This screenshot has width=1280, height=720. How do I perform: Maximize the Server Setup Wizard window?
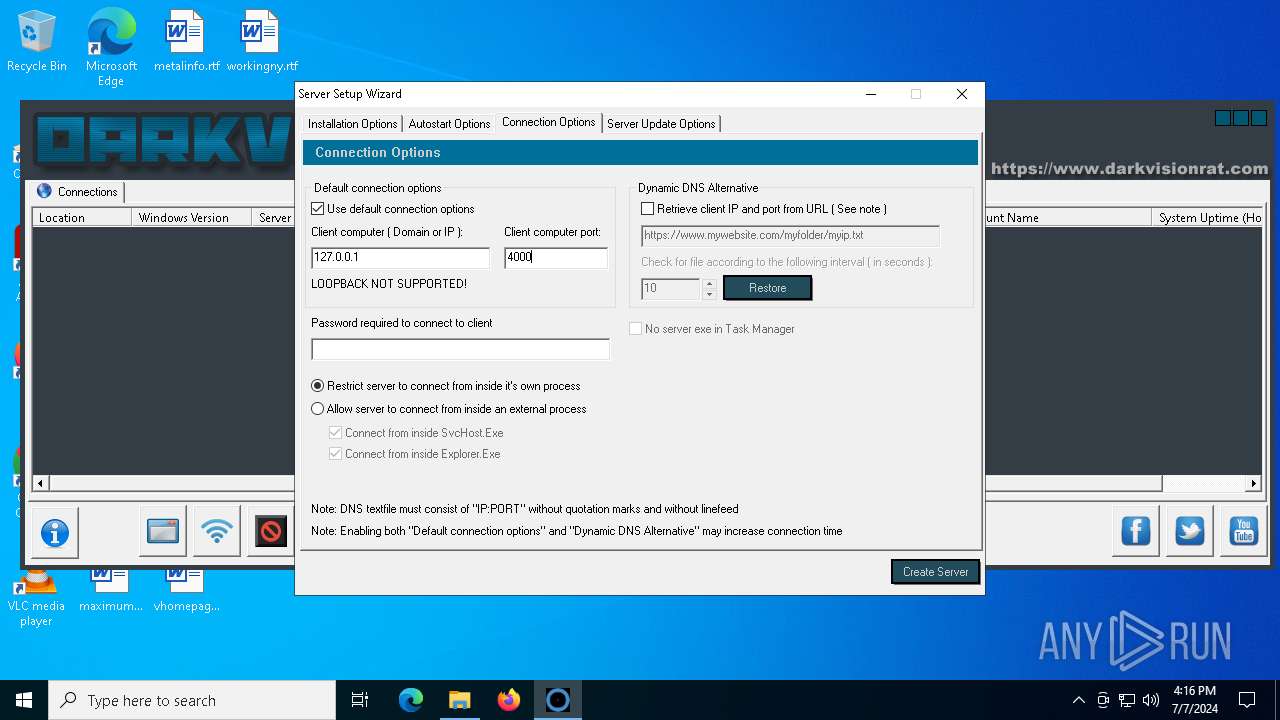915,94
